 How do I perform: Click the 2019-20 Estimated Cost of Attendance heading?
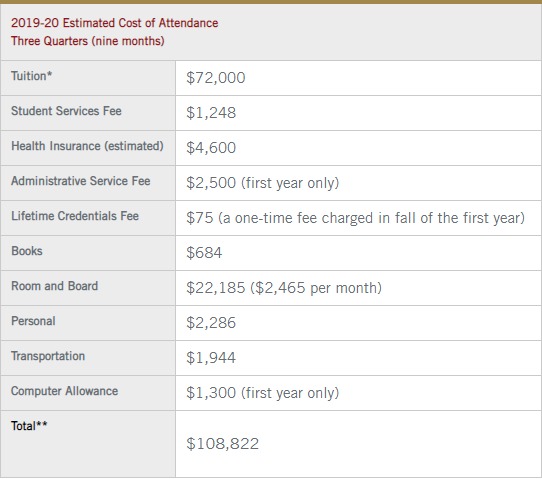(x=114, y=23)
